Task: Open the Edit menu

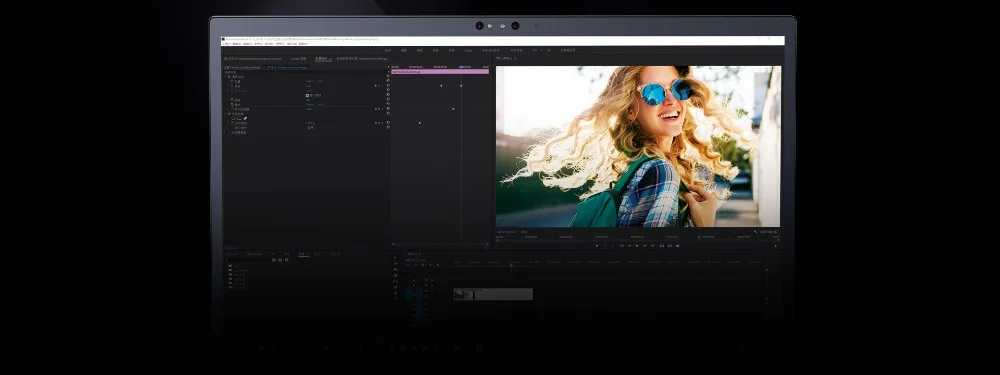Action: coord(237,43)
